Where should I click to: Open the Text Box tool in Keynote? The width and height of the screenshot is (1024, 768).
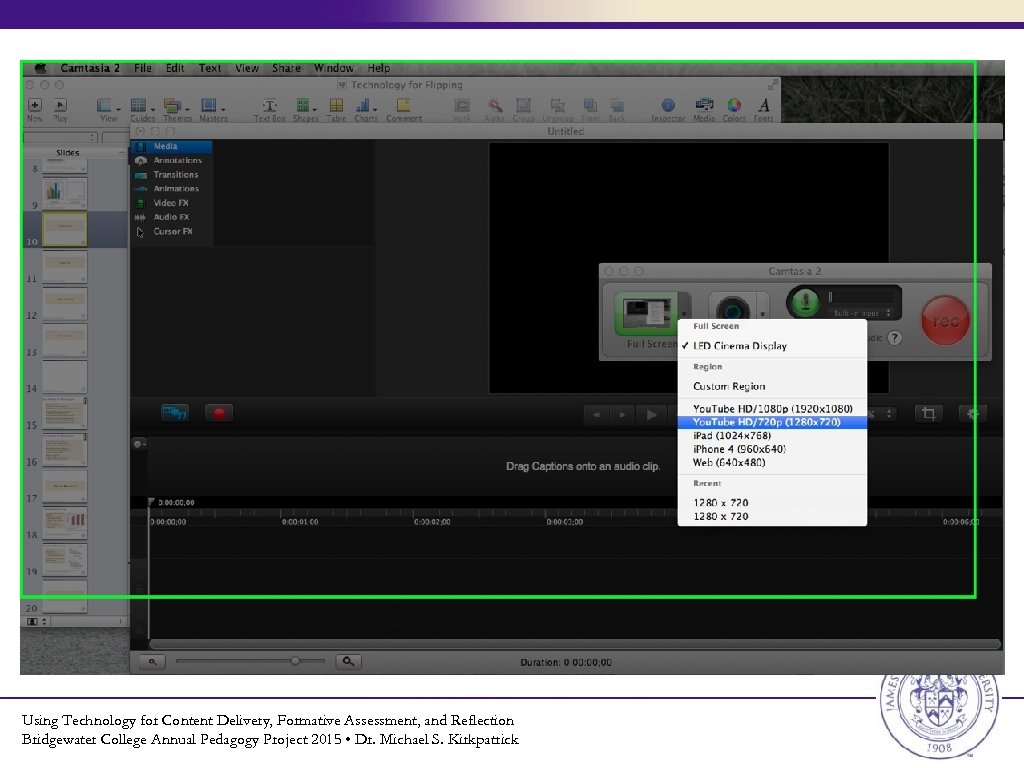point(270,105)
